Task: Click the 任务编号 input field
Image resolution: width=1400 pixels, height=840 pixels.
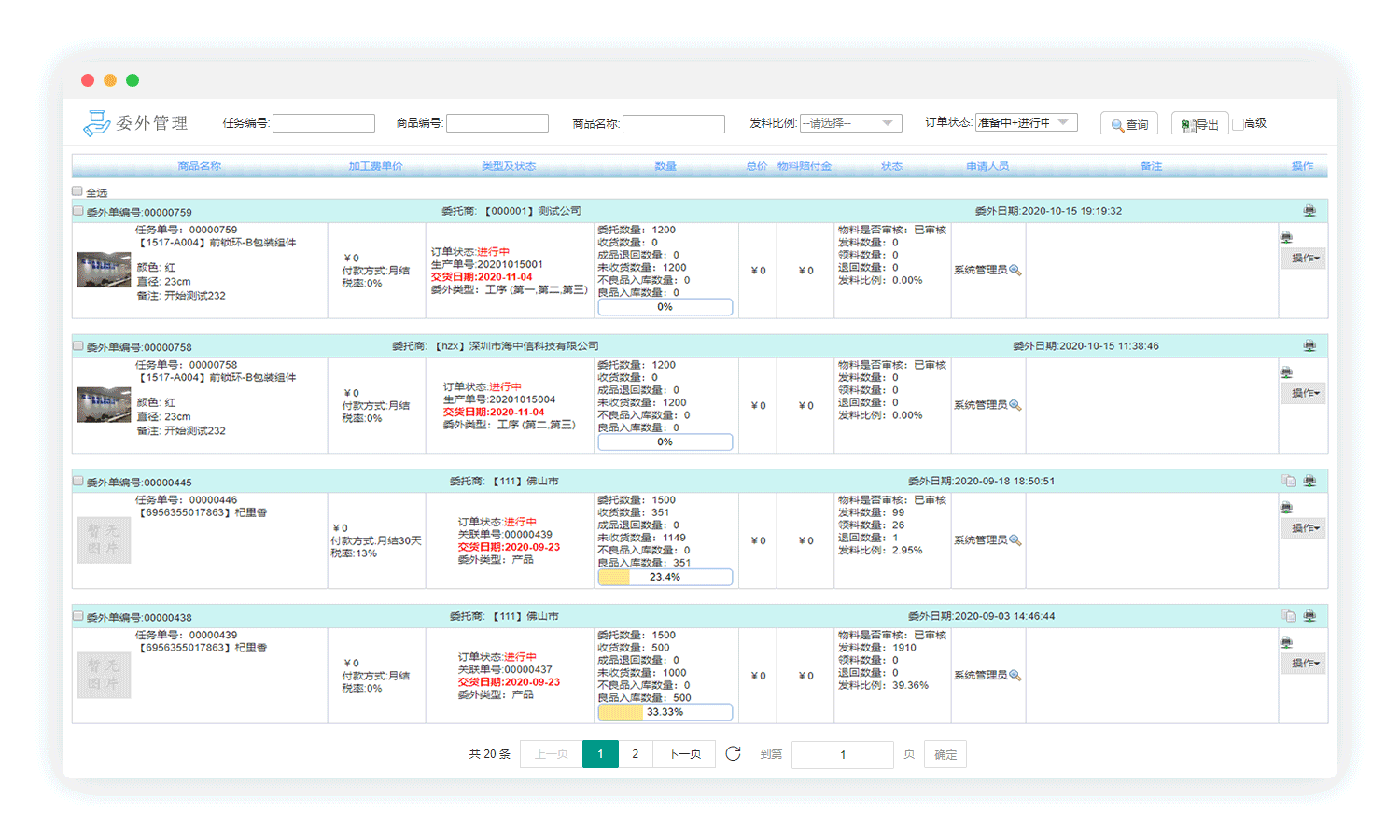Action: pyautogui.click(x=324, y=123)
